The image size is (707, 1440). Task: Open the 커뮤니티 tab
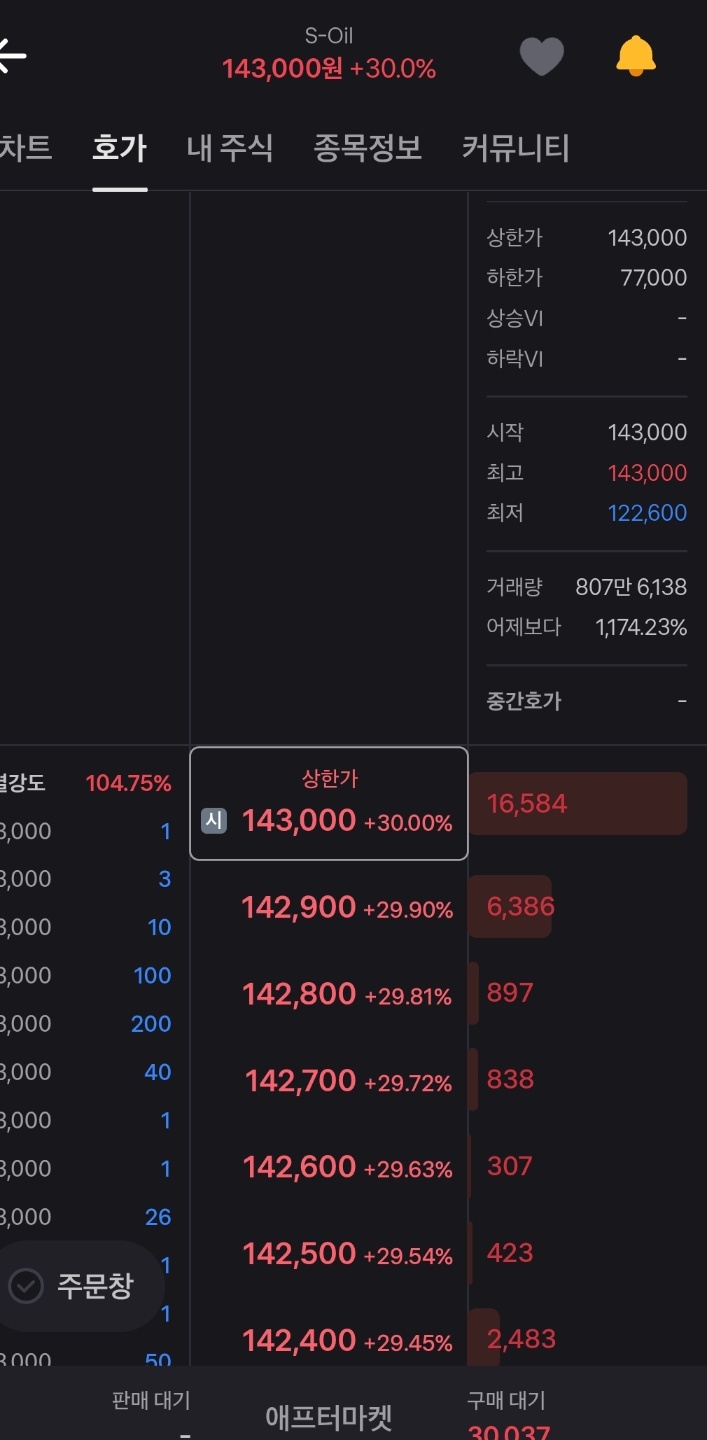pyautogui.click(x=516, y=148)
